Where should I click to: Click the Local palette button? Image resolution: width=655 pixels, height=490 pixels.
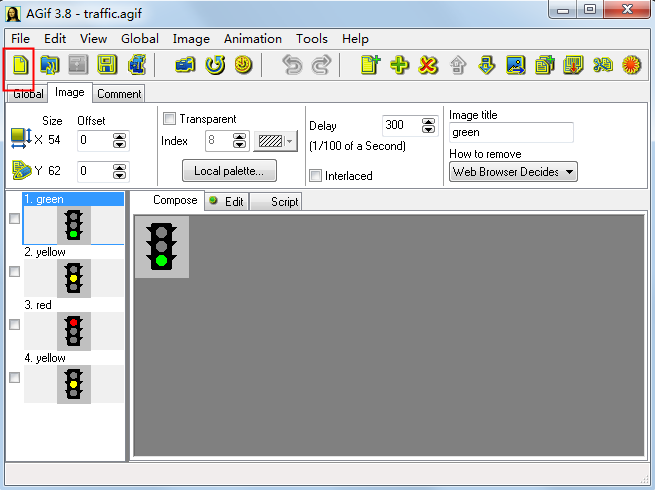point(229,171)
